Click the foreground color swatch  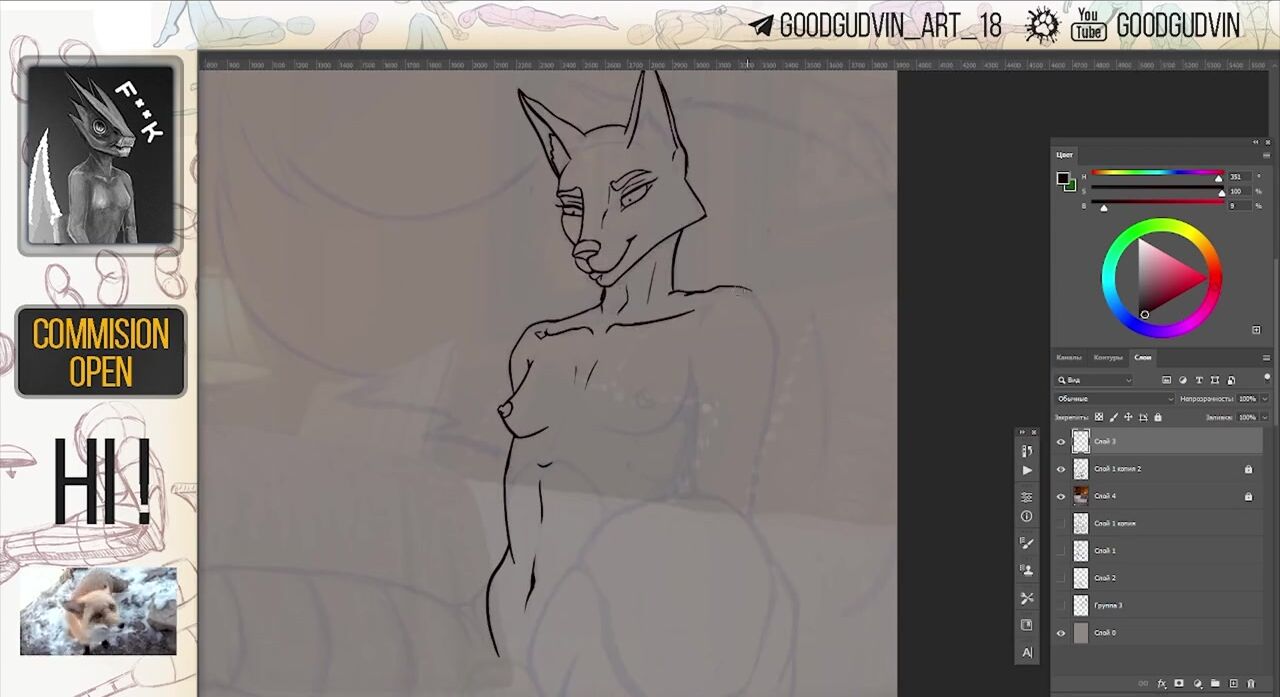(1063, 178)
